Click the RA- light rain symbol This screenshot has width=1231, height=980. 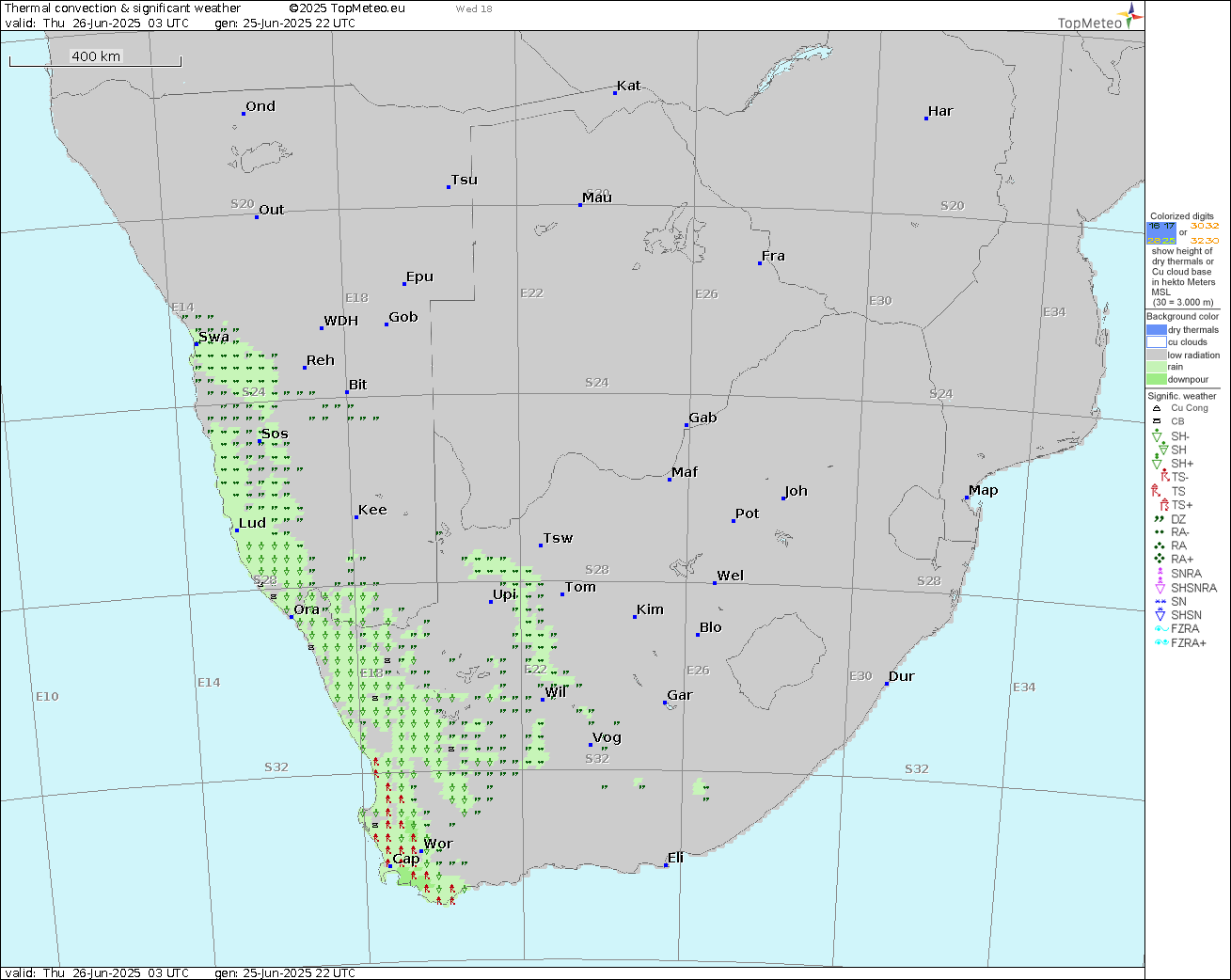pyautogui.click(x=1159, y=532)
